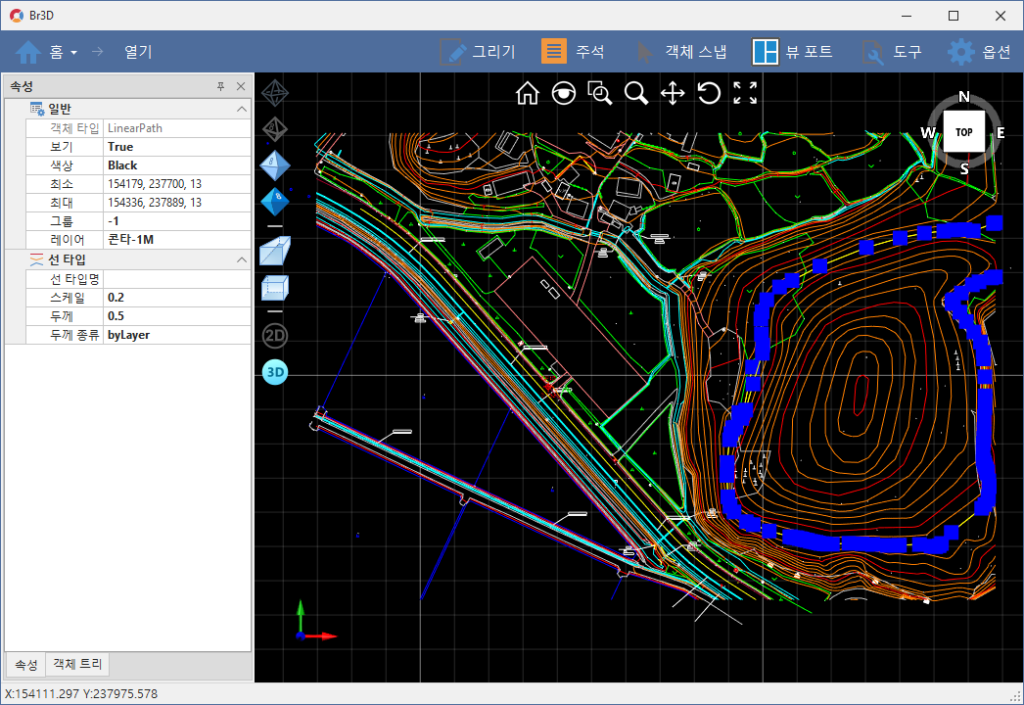Switch to the 객체 트리 tab
1024x705 pixels.
click(79, 665)
